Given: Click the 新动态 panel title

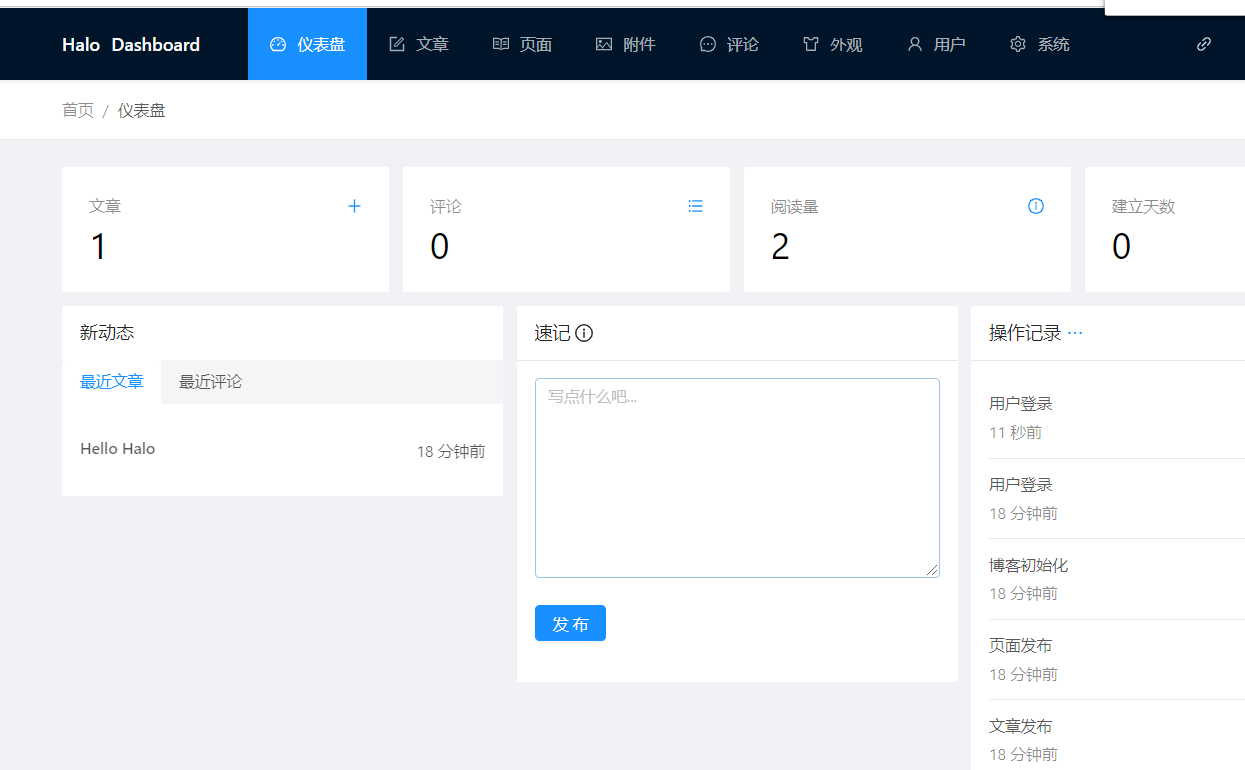Looking at the screenshot, I should [107, 333].
